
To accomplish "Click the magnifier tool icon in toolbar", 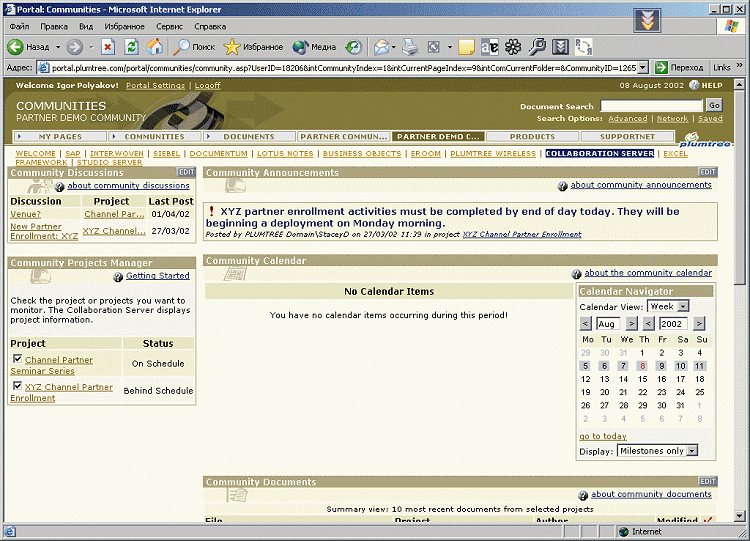I will coord(537,47).
